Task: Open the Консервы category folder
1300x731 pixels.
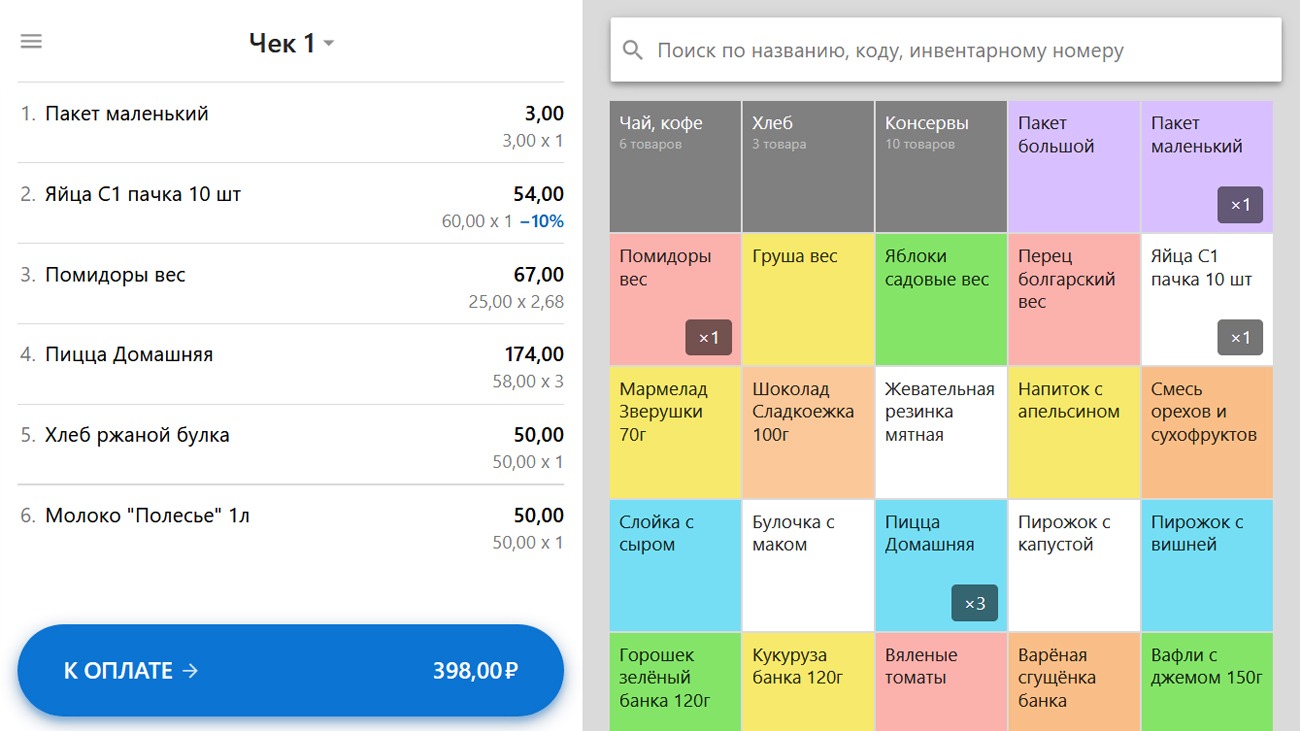Action: click(x=941, y=166)
